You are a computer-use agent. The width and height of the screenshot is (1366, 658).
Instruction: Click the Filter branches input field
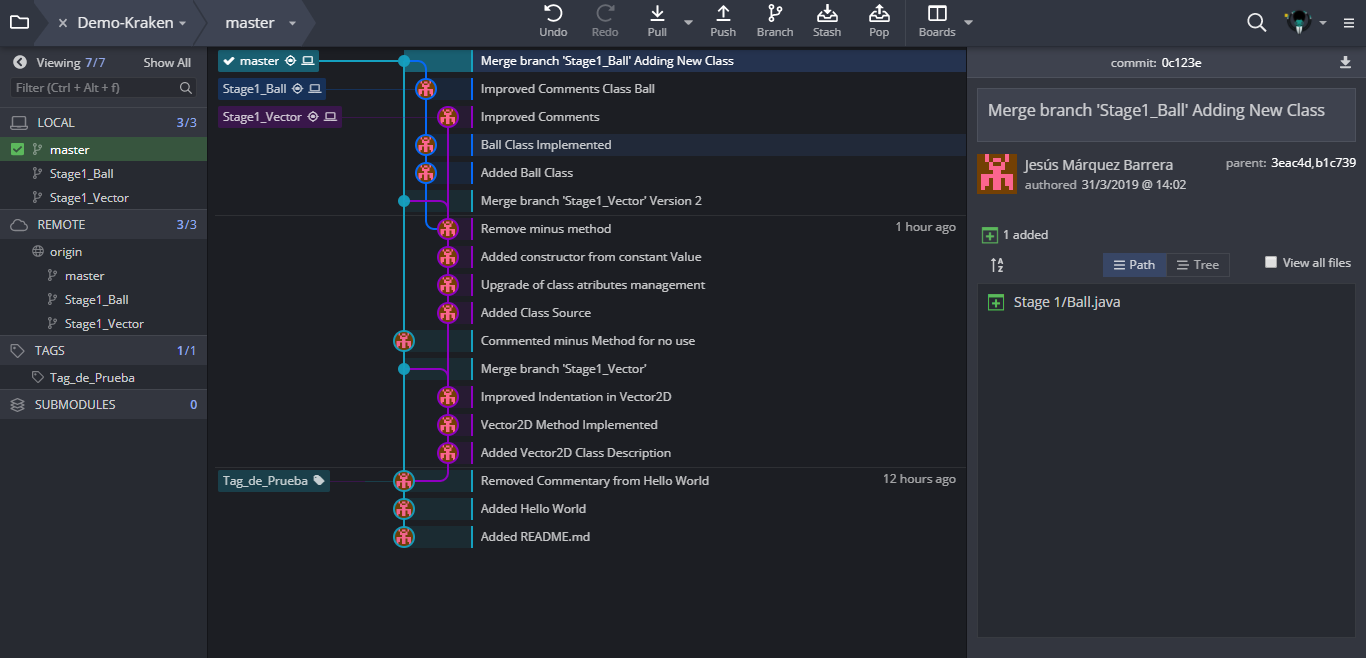pos(103,88)
